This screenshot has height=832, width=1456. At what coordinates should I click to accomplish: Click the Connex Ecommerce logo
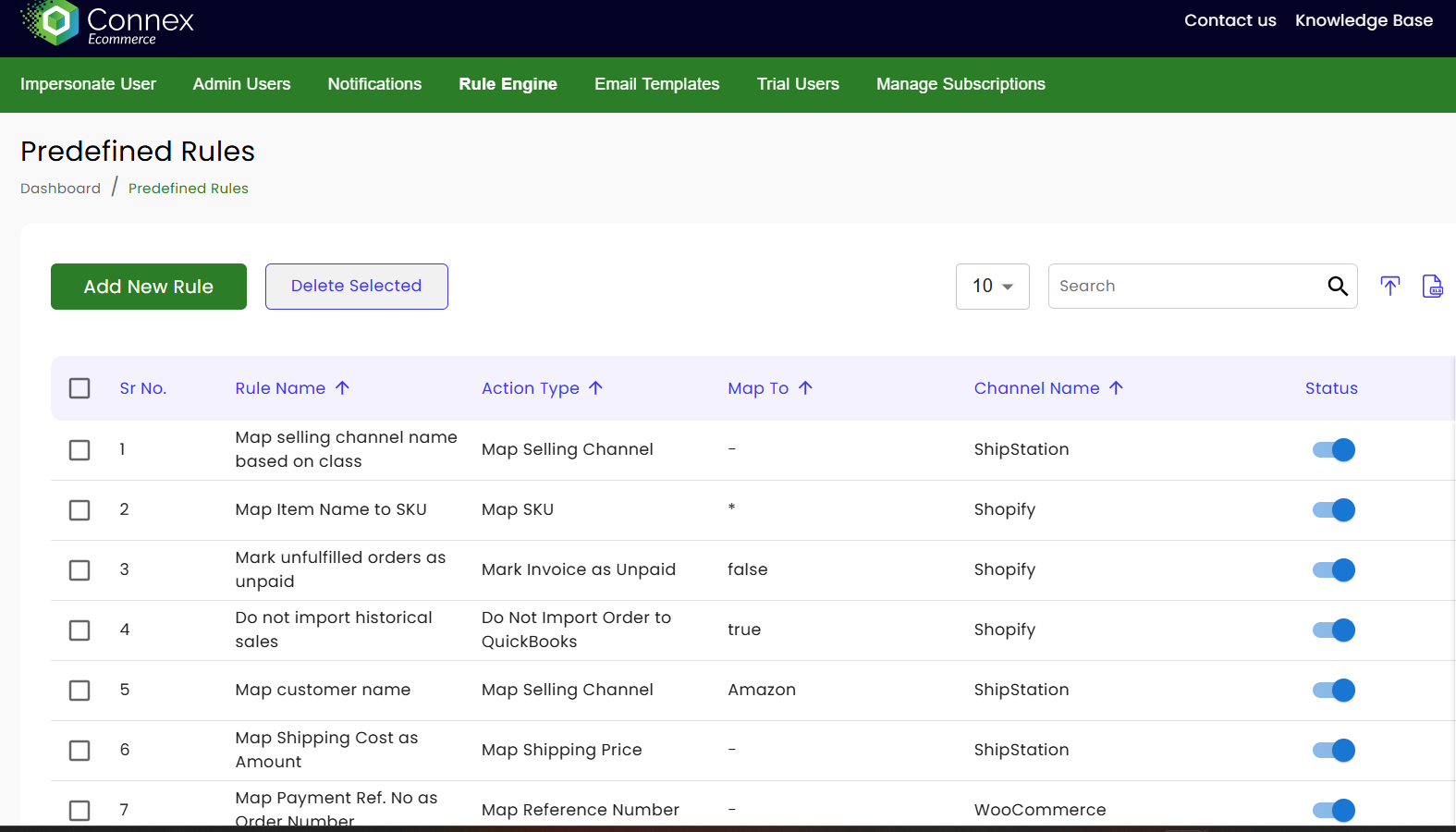[107, 23]
